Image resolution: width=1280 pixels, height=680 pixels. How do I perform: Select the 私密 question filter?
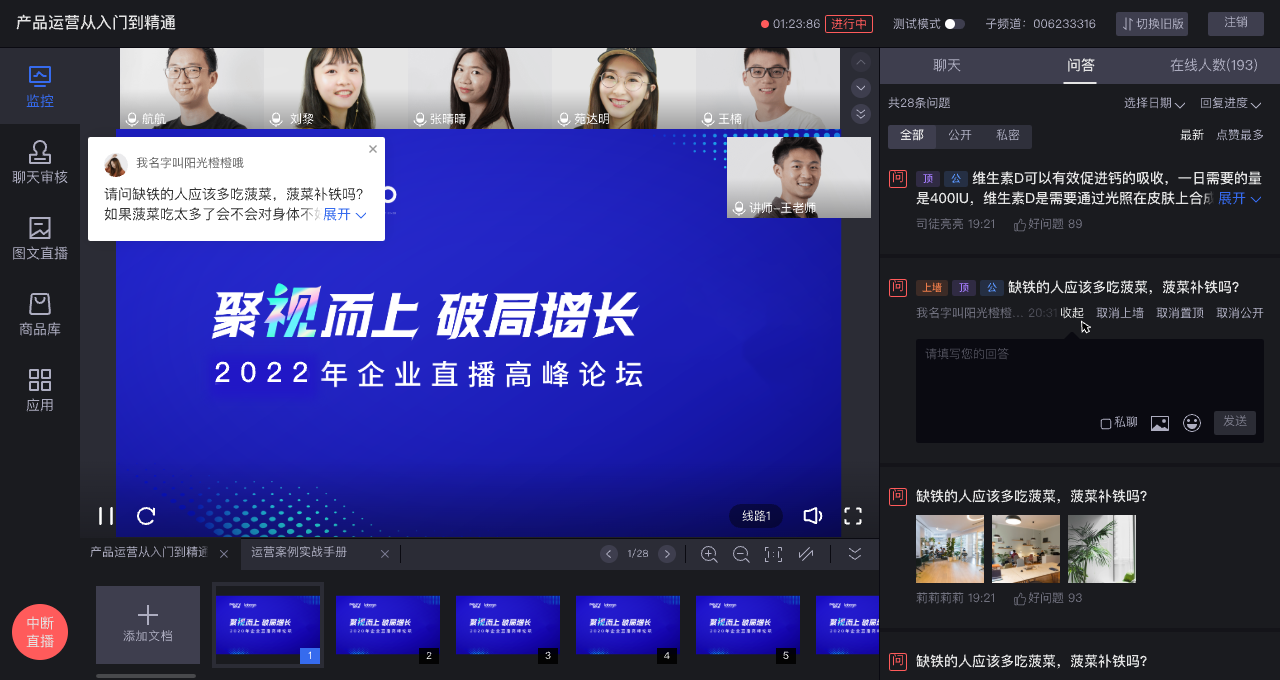(1008, 136)
